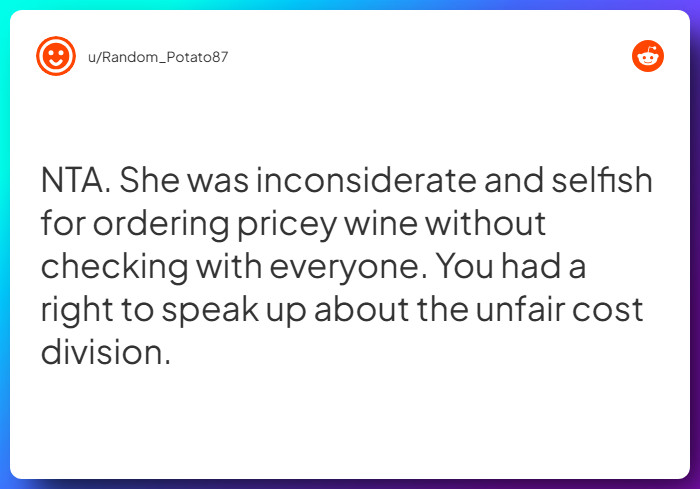Click the word "checking" on third line
The width and height of the screenshot is (700, 489).
[115, 267]
